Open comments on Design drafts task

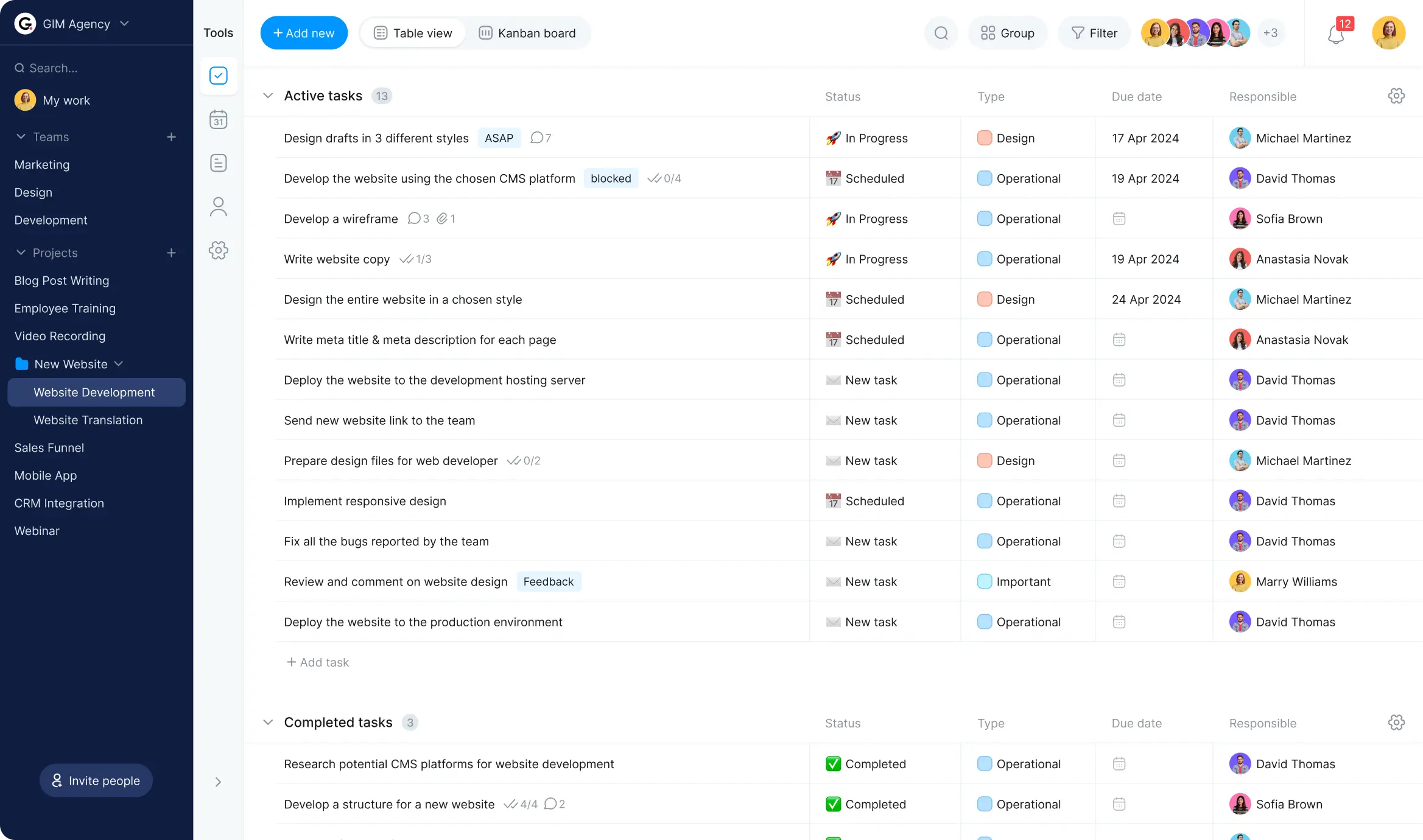541,138
